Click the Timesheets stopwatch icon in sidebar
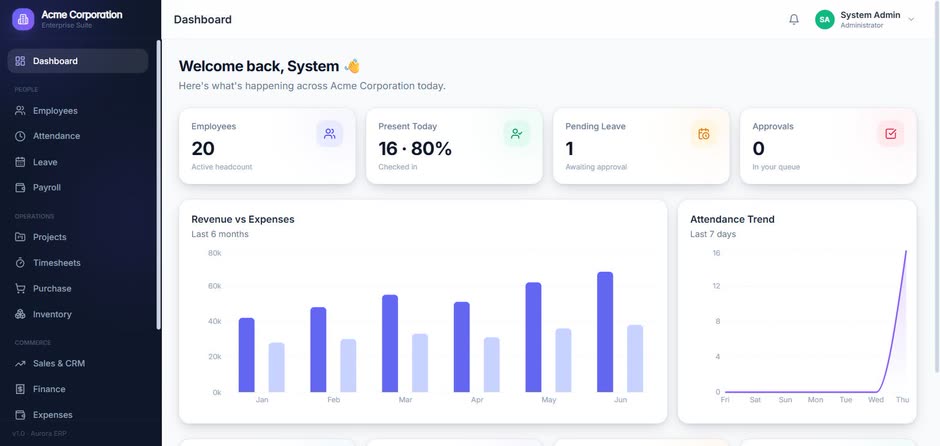 (20, 263)
